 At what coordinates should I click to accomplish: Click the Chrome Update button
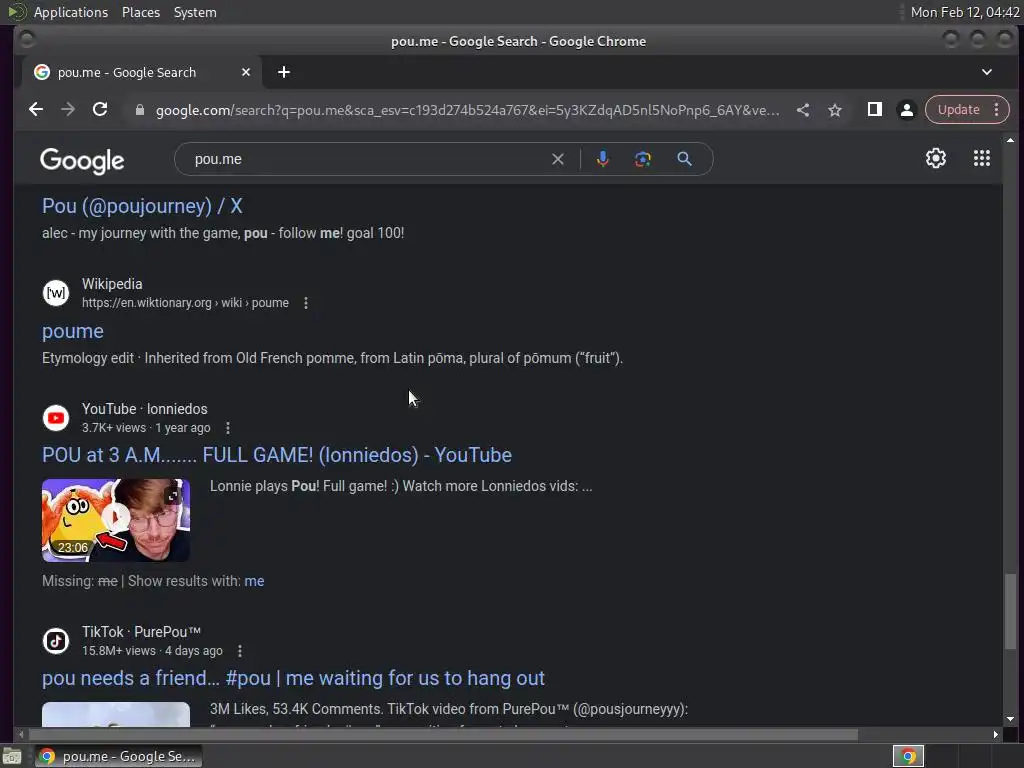click(959, 110)
